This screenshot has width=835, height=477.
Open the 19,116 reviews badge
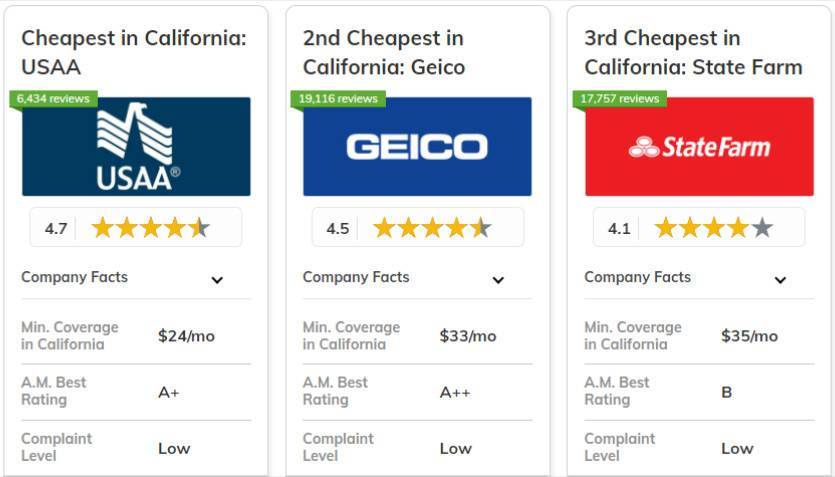point(338,99)
